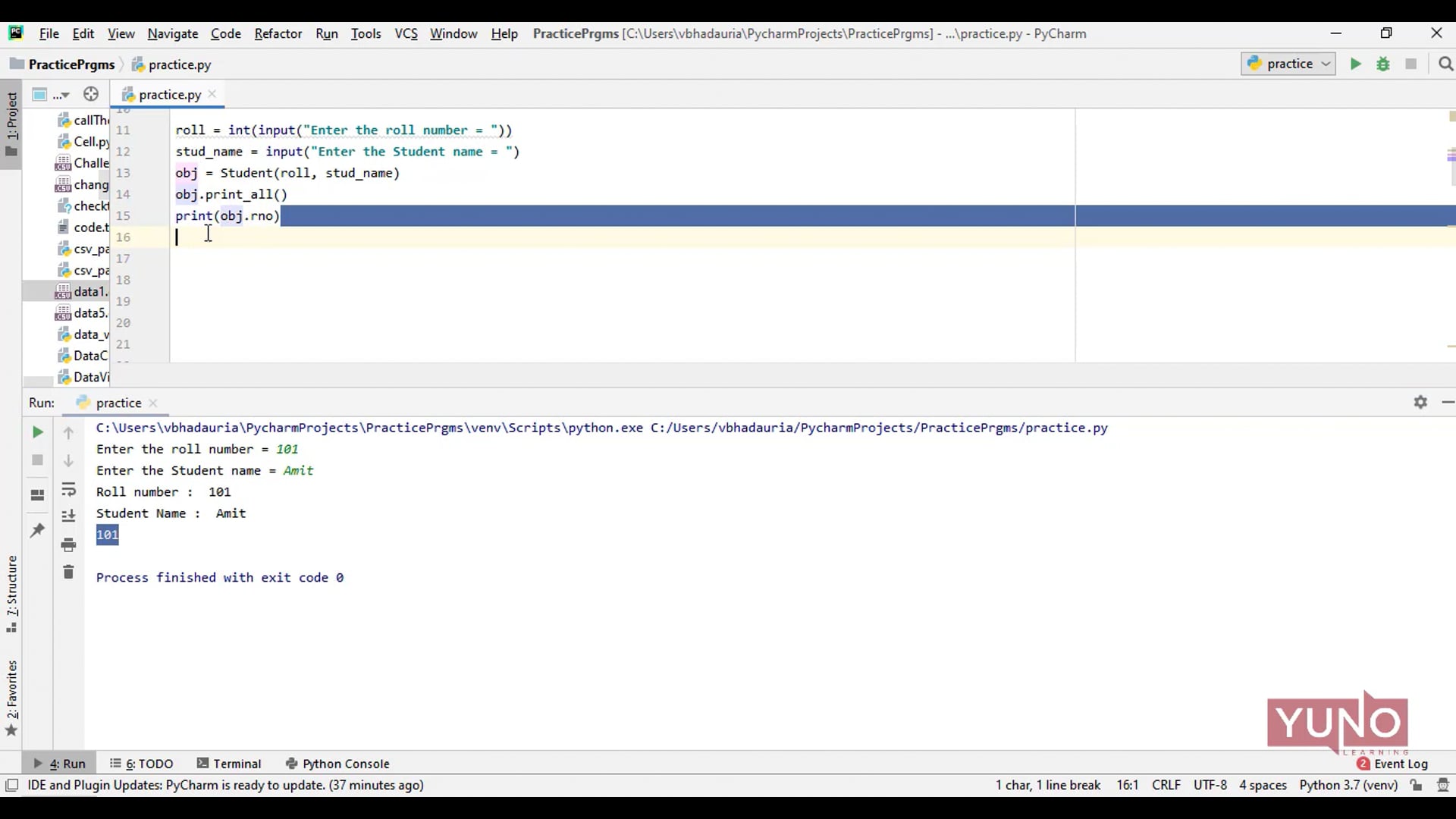Open the Run menu

tap(327, 33)
